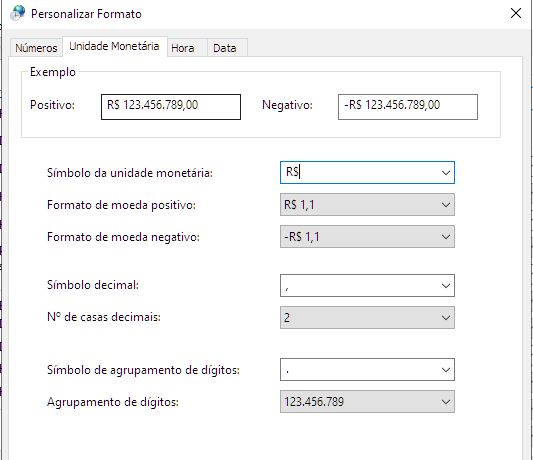Expand the digit grouping symbol dropdown arrow
The image size is (533, 460).
pyautogui.click(x=446, y=370)
